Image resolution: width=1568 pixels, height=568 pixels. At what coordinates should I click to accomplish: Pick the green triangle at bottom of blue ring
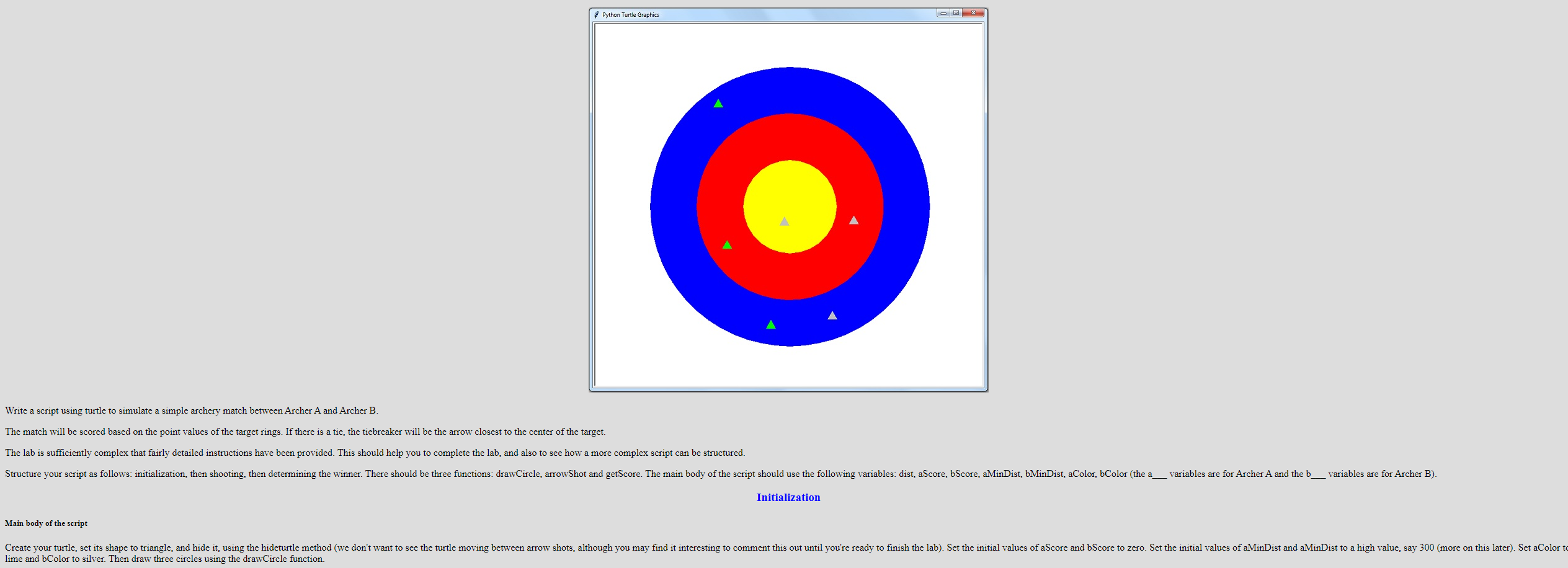click(770, 324)
